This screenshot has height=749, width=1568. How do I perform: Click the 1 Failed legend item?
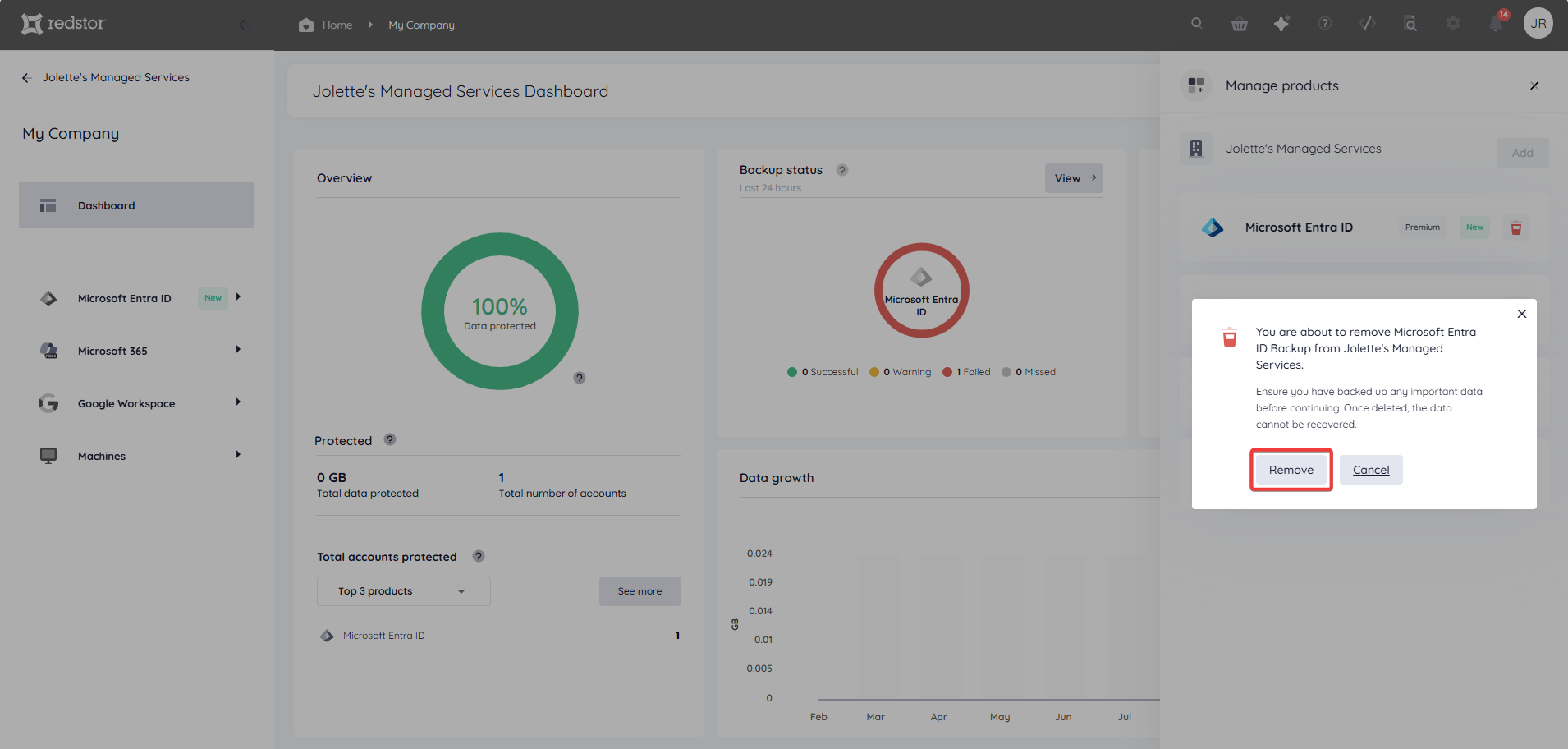tap(967, 372)
